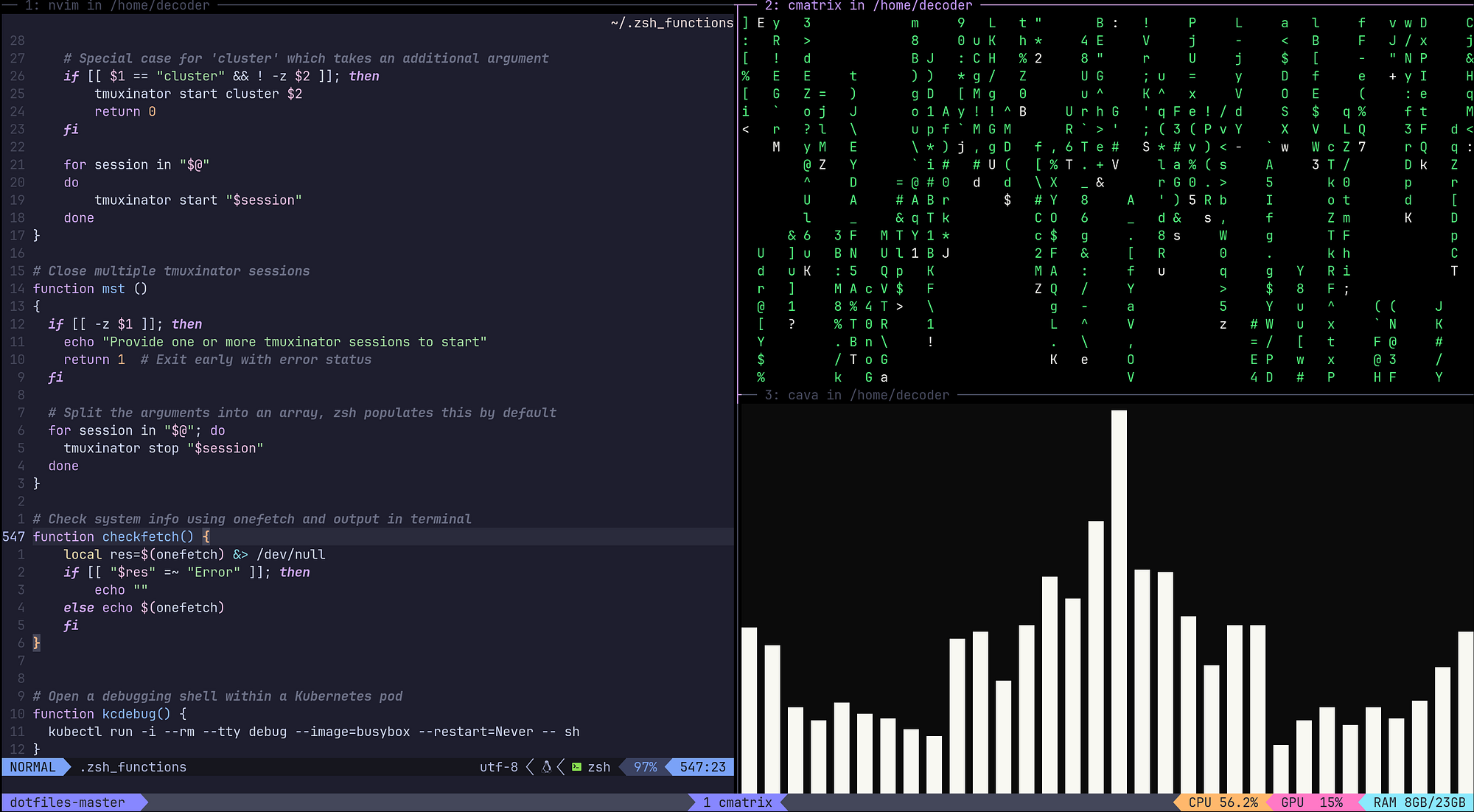Click the RAM 8GB/23GB status segment
This screenshot has width=1474, height=812.
pos(1419,802)
